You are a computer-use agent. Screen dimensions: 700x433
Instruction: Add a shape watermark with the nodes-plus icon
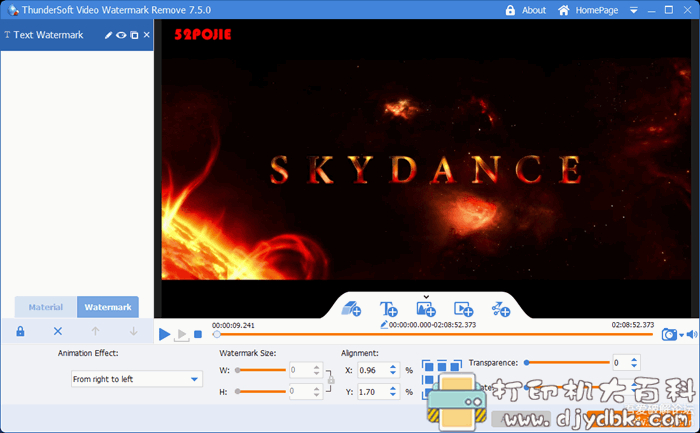pyautogui.click(x=500, y=308)
